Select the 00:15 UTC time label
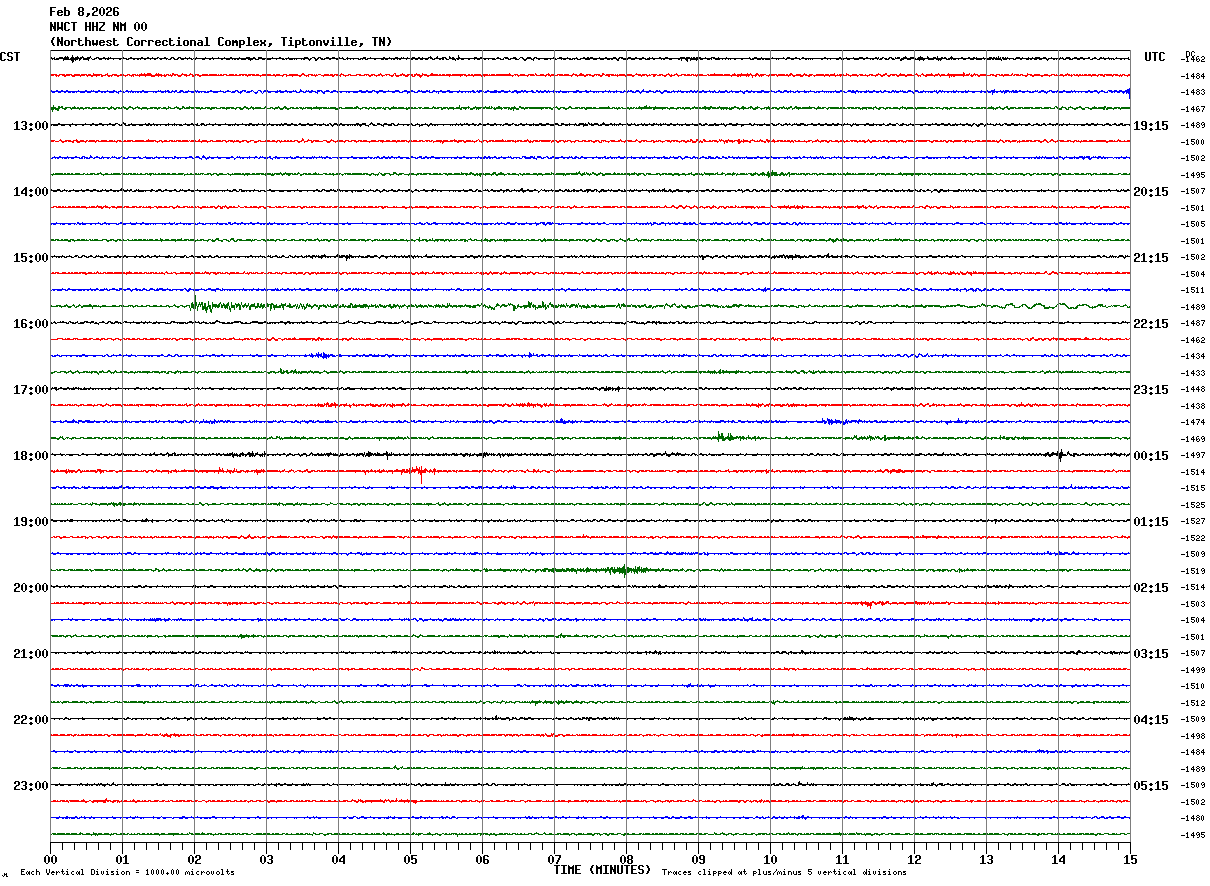The height and width of the screenshot is (886, 1210). 1150,456
